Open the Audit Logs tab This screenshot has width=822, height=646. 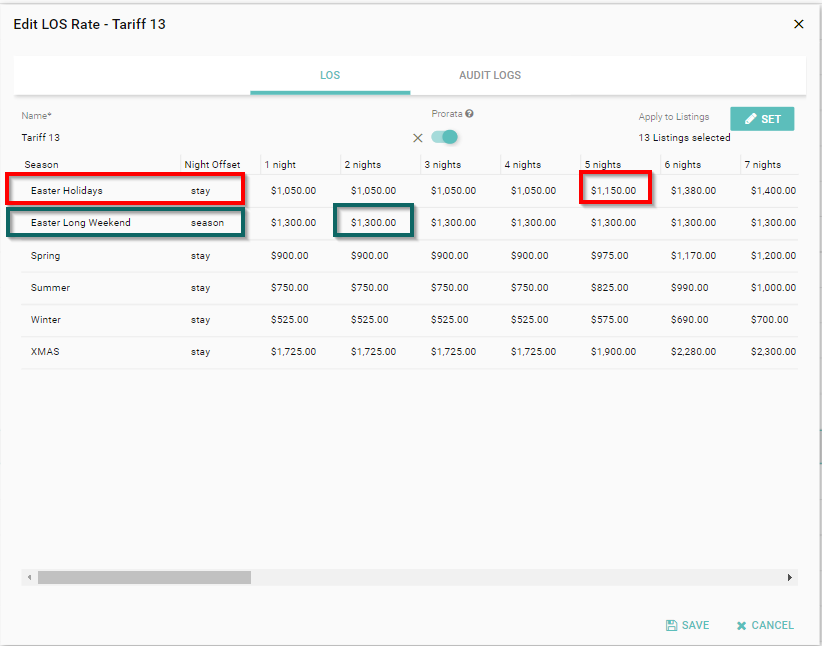pyautogui.click(x=490, y=76)
